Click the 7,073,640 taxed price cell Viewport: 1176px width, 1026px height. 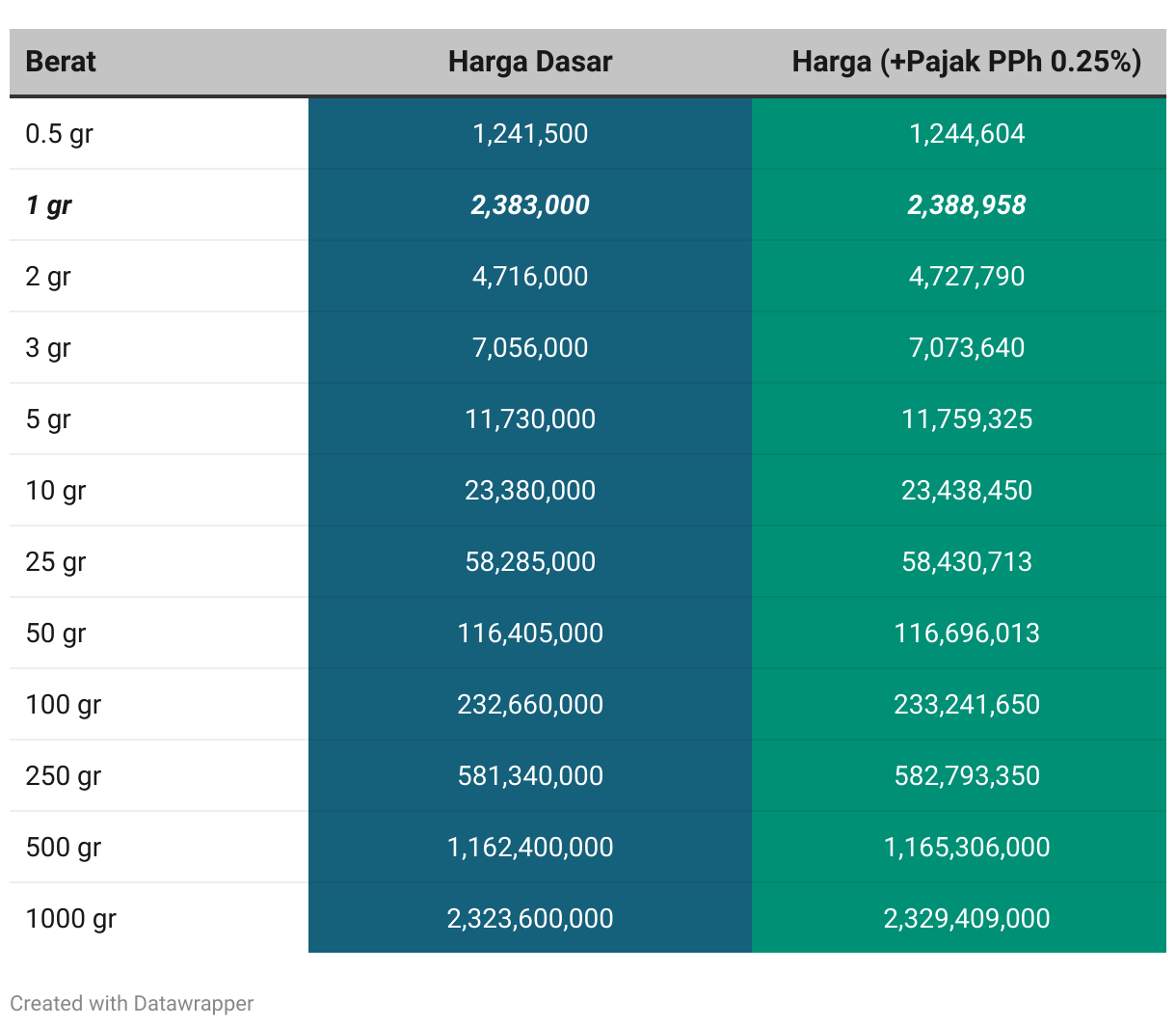click(966, 347)
